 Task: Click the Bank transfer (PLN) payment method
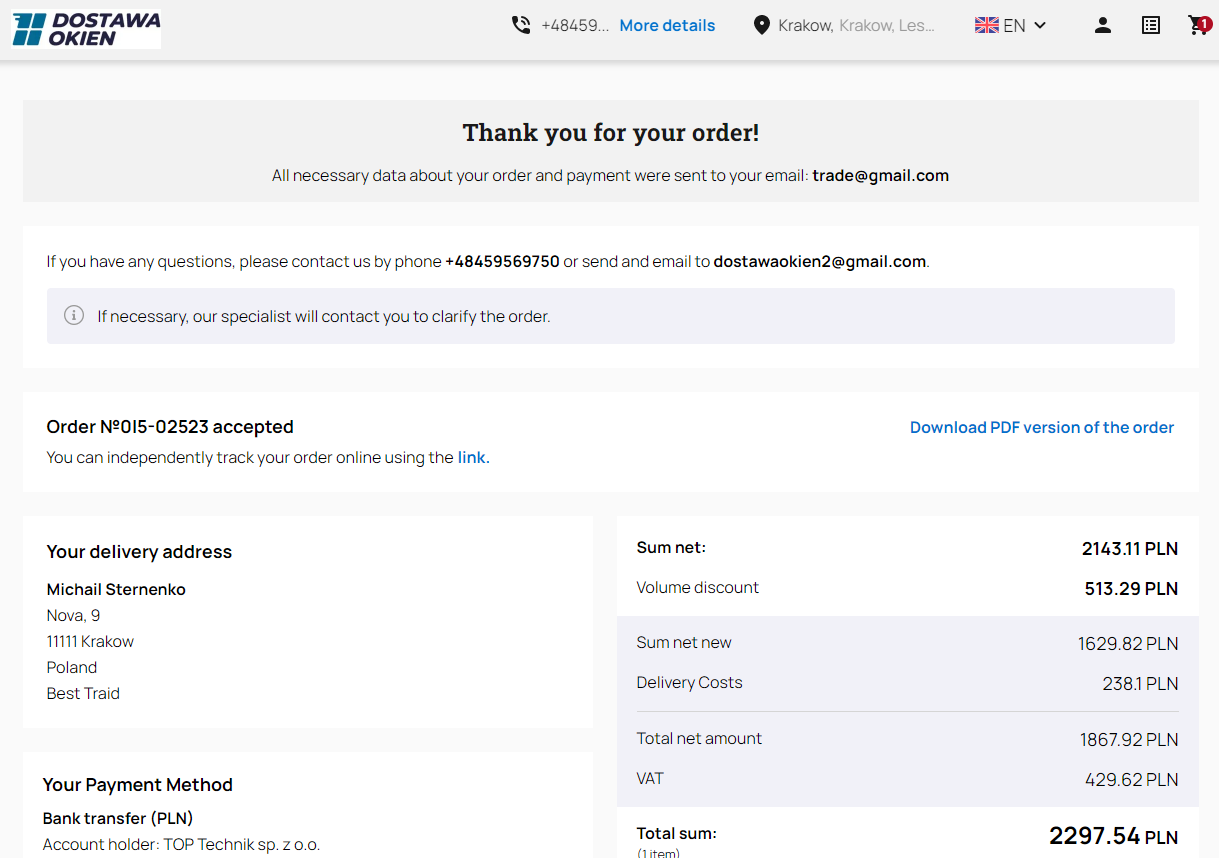pos(118,818)
